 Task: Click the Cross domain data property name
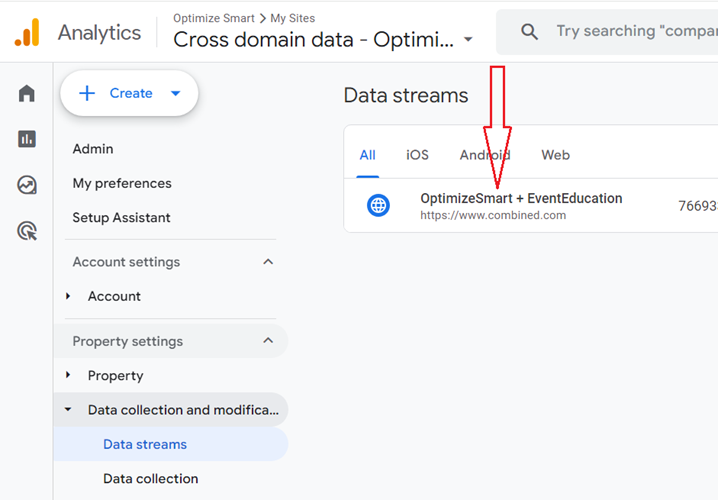click(x=314, y=39)
